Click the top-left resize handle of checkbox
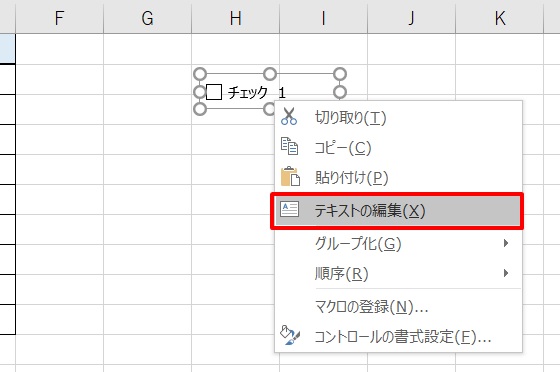The width and height of the screenshot is (560, 372). tap(200, 74)
